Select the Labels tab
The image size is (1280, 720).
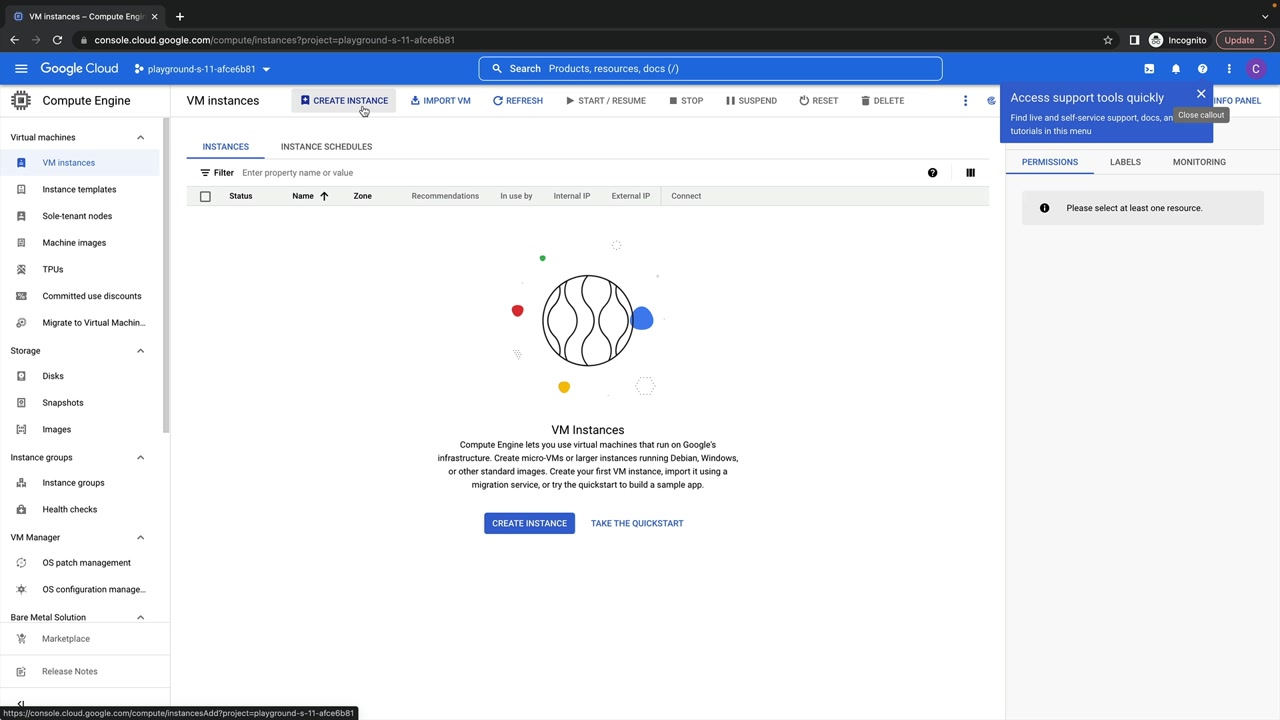point(1125,162)
